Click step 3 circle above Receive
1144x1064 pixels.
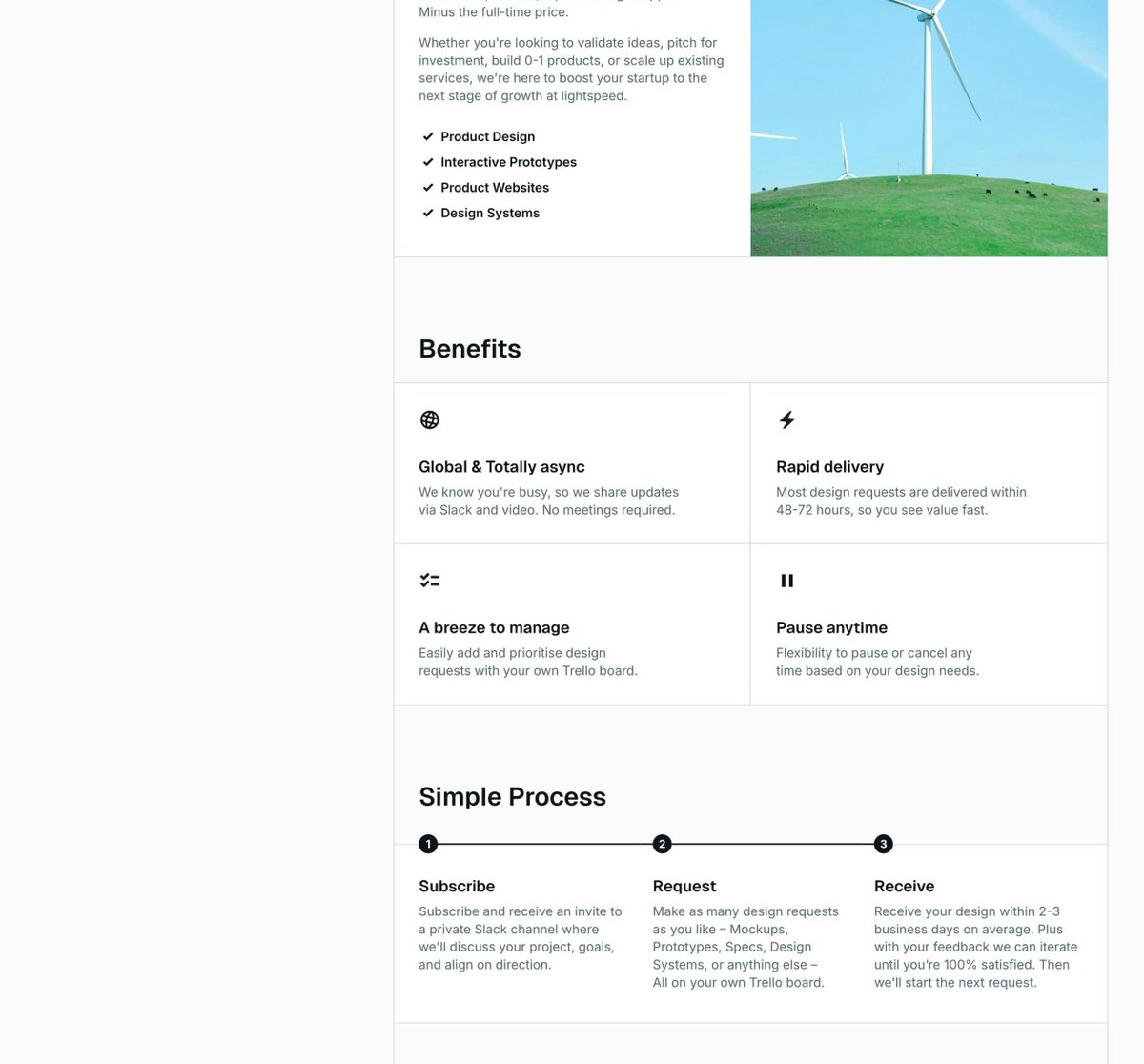tap(884, 844)
